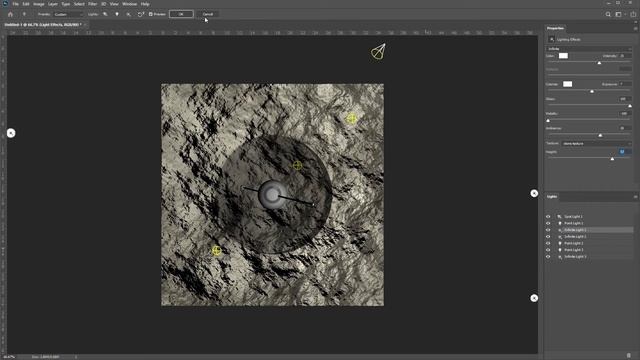Click the Intensity slider handle
The image size is (640, 360).
tap(599, 63)
